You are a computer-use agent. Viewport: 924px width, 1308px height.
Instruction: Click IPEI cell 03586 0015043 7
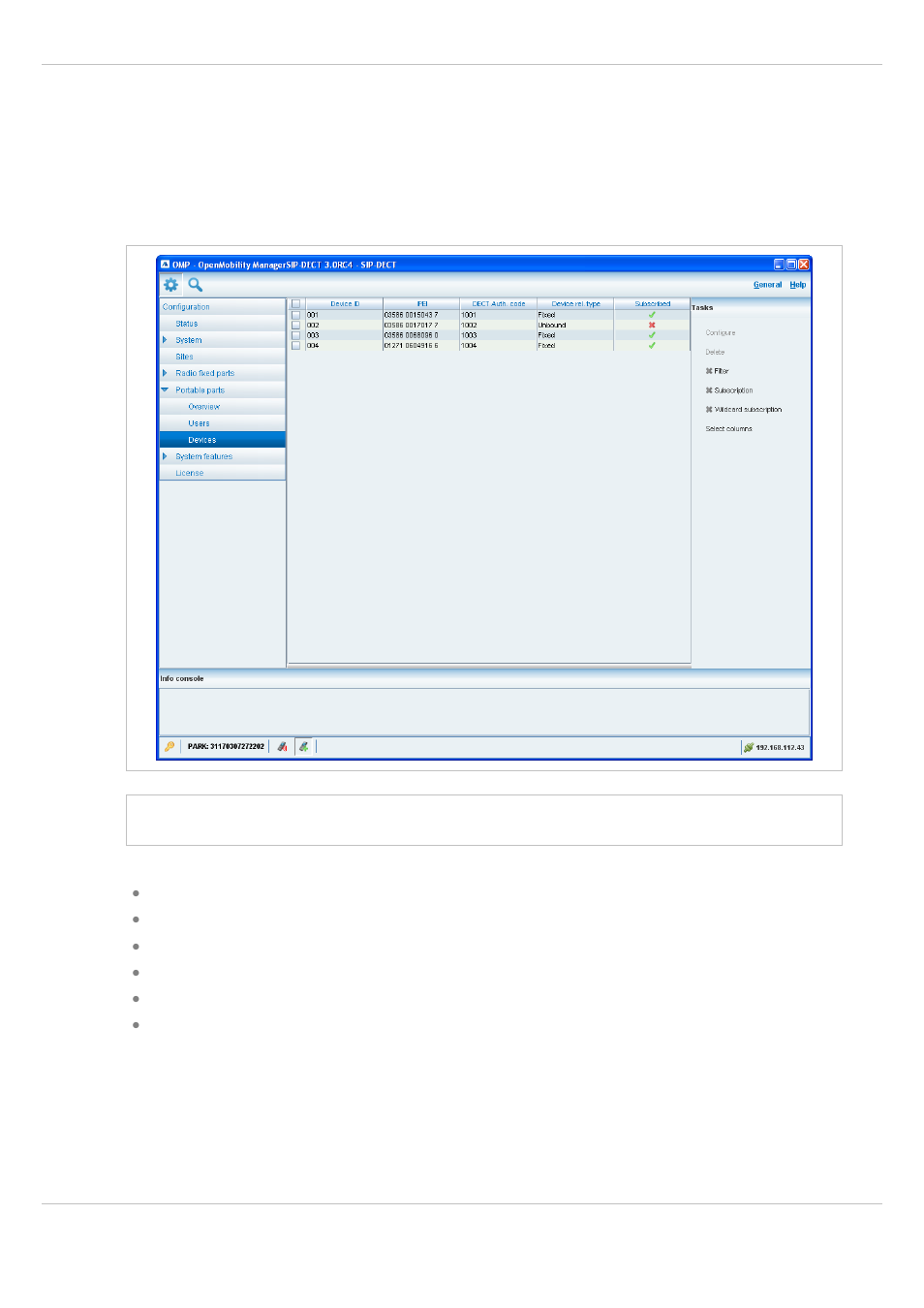tap(421, 315)
